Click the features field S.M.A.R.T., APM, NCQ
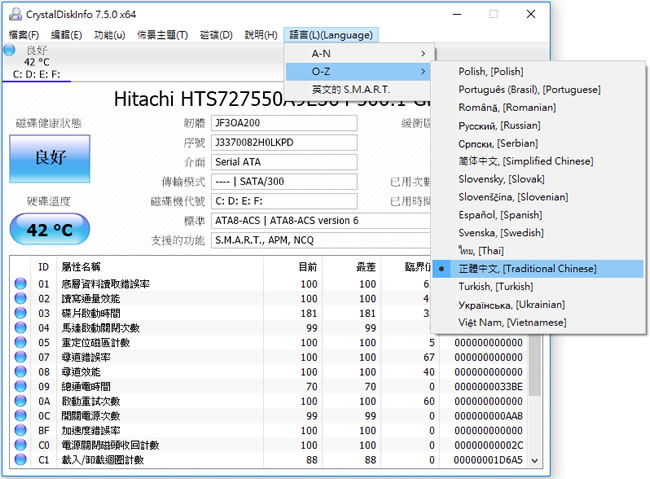The width and height of the screenshot is (650, 479). [321, 240]
